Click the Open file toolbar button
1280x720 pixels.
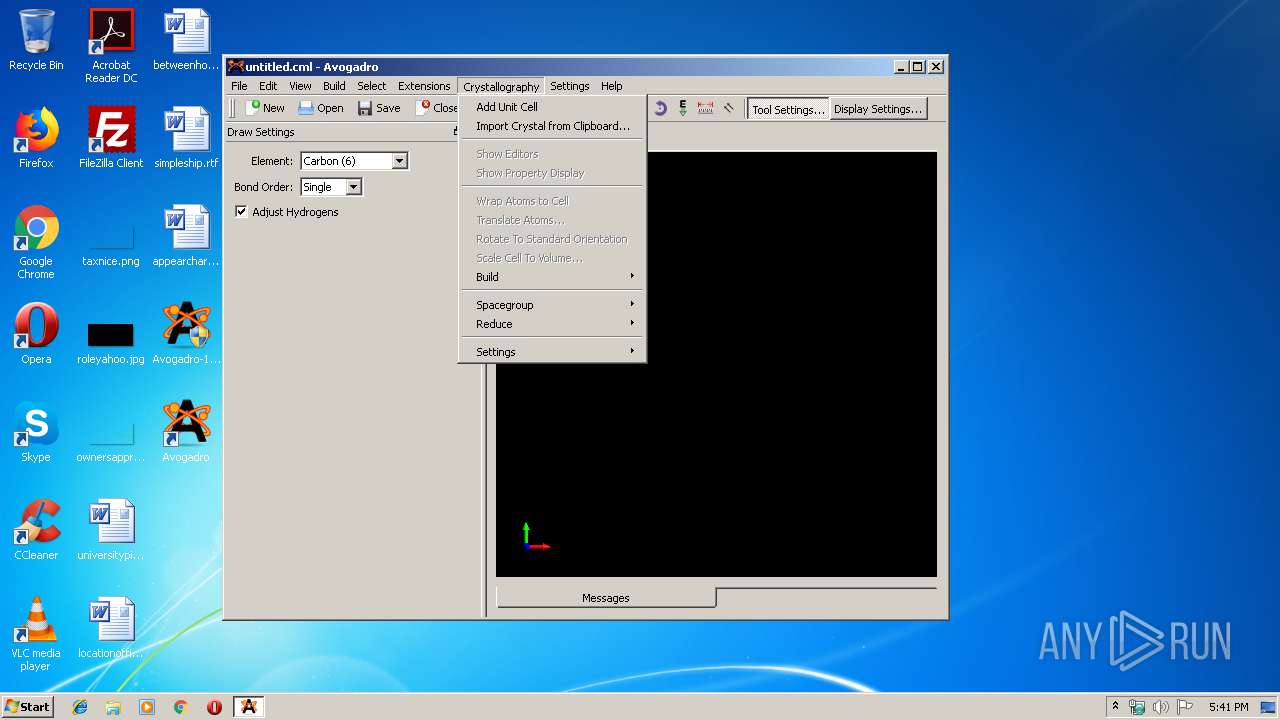321,108
